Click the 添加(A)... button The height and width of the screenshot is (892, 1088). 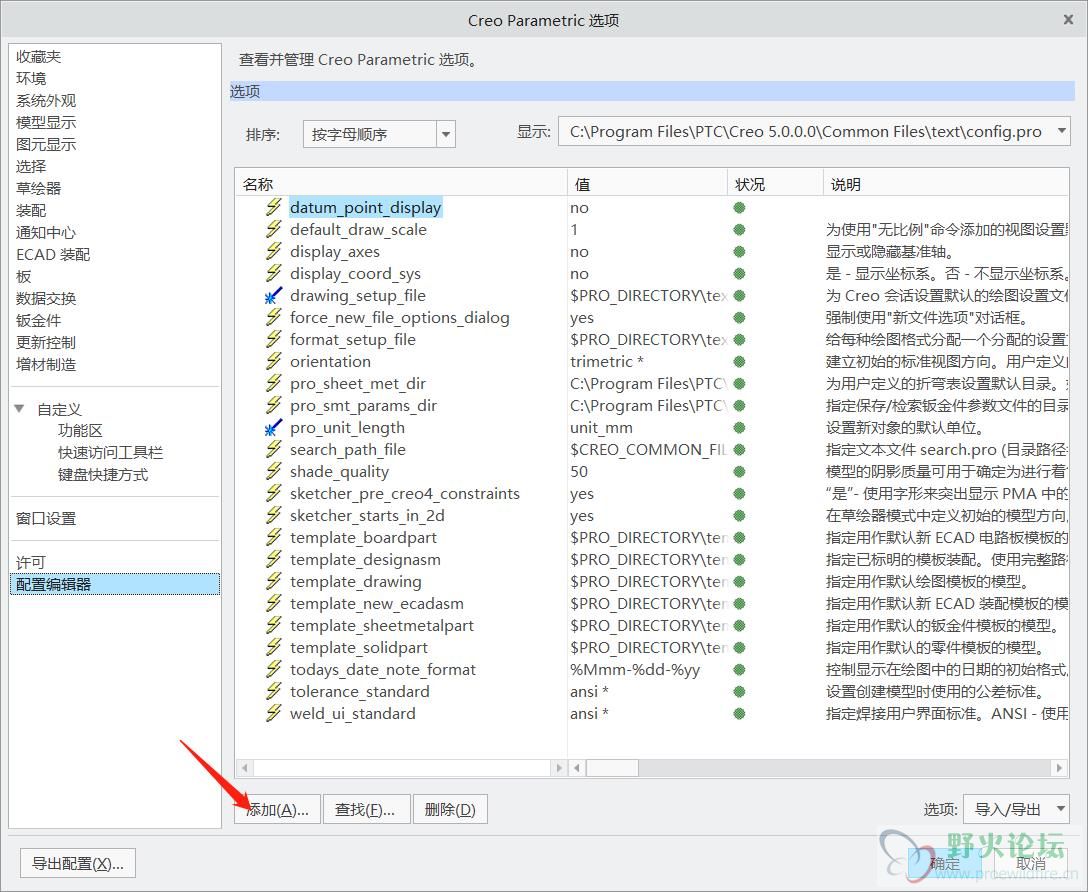(x=277, y=809)
